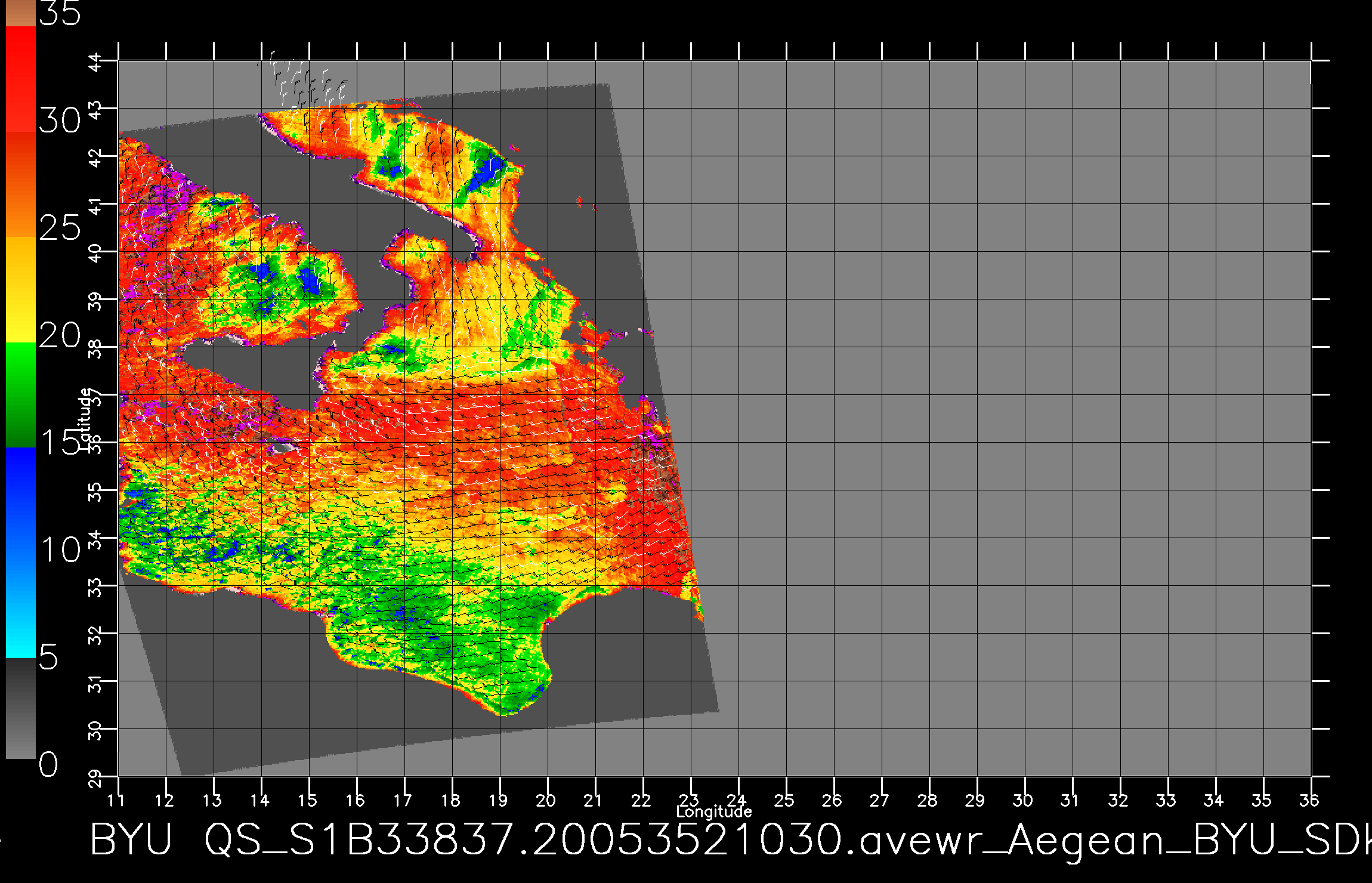
Task: Click the colorbar label 5
Action: pos(48,657)
